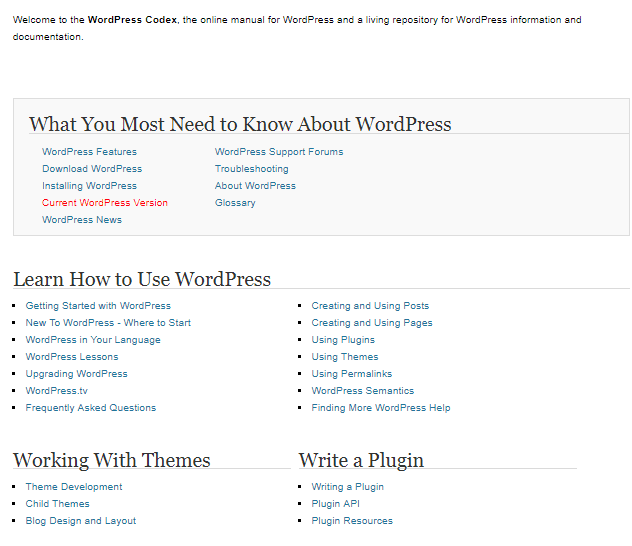Go to Troubleshooting link
The height and width of the screenshot is (546, 632).
tap(252, 169)
